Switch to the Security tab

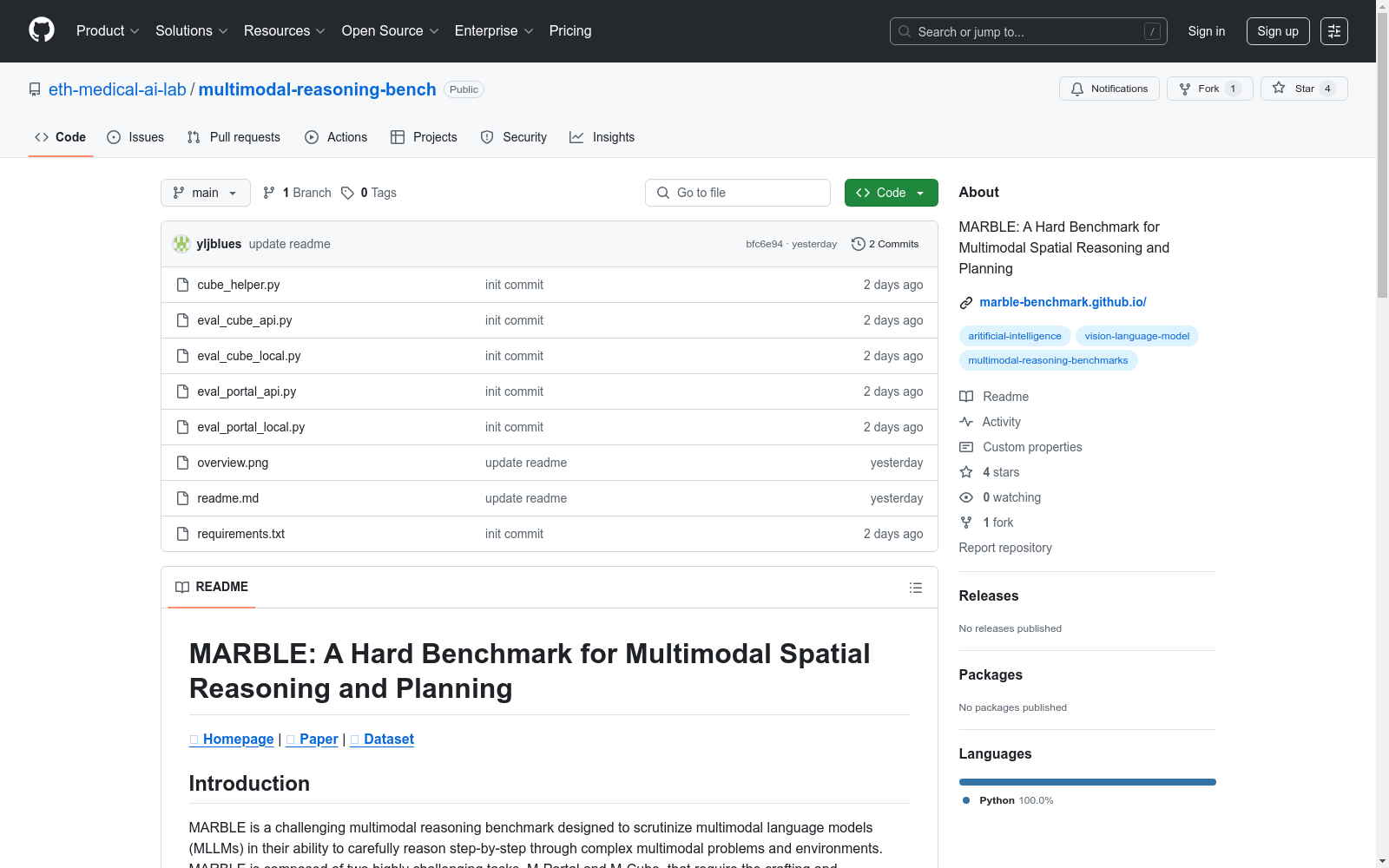pos(514,137)
